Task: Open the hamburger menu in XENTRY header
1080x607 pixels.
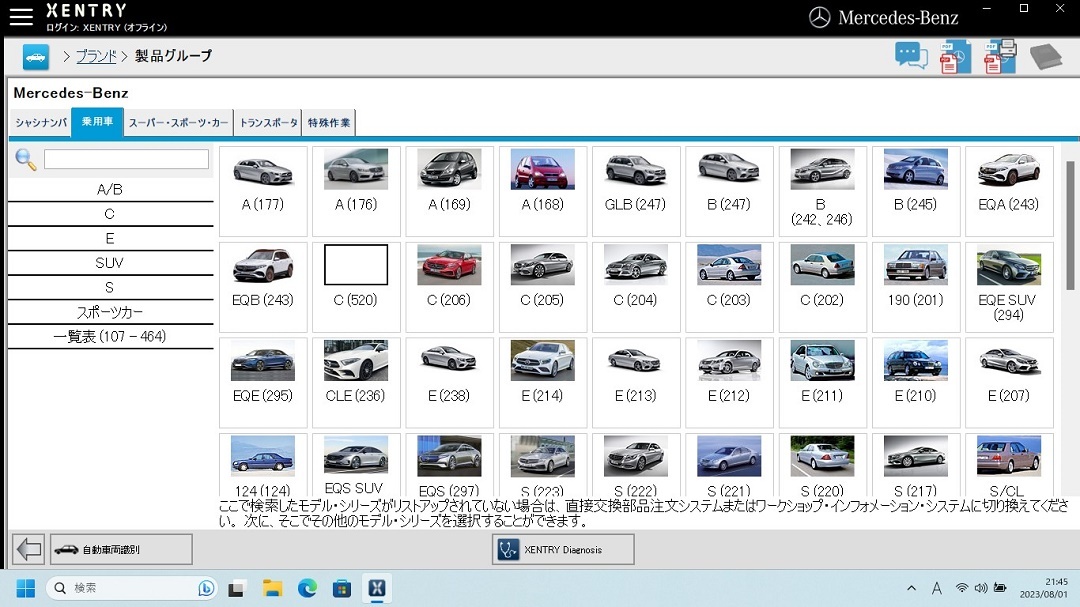Action: point(20,16)
